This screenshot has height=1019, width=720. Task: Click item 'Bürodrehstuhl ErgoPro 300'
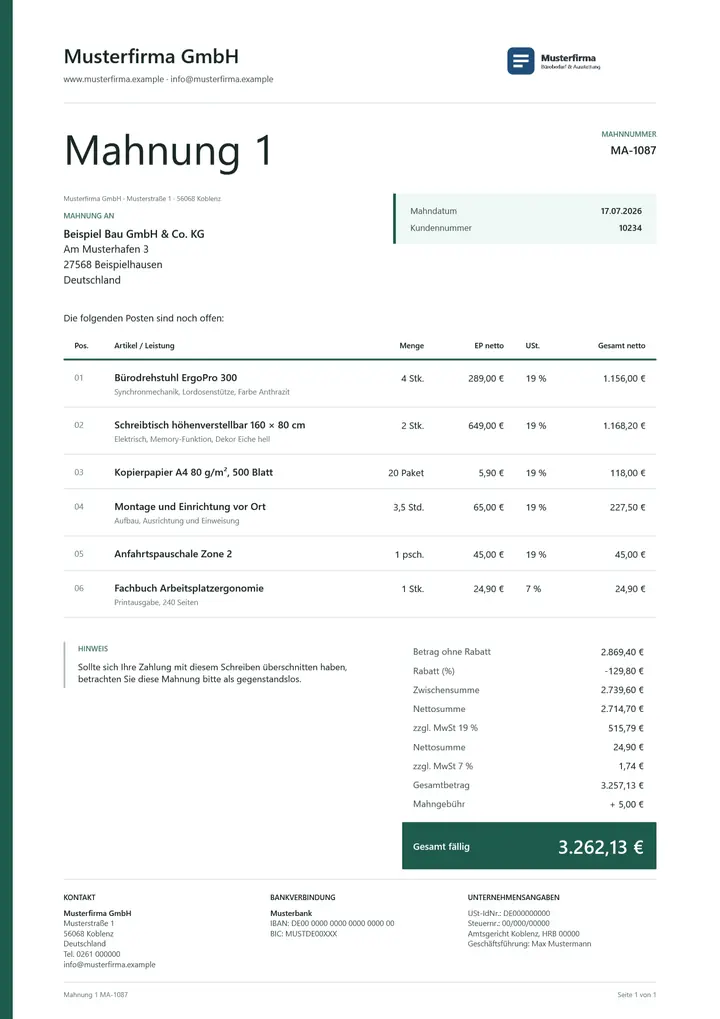pyautogui.click(x=175, y=378)
